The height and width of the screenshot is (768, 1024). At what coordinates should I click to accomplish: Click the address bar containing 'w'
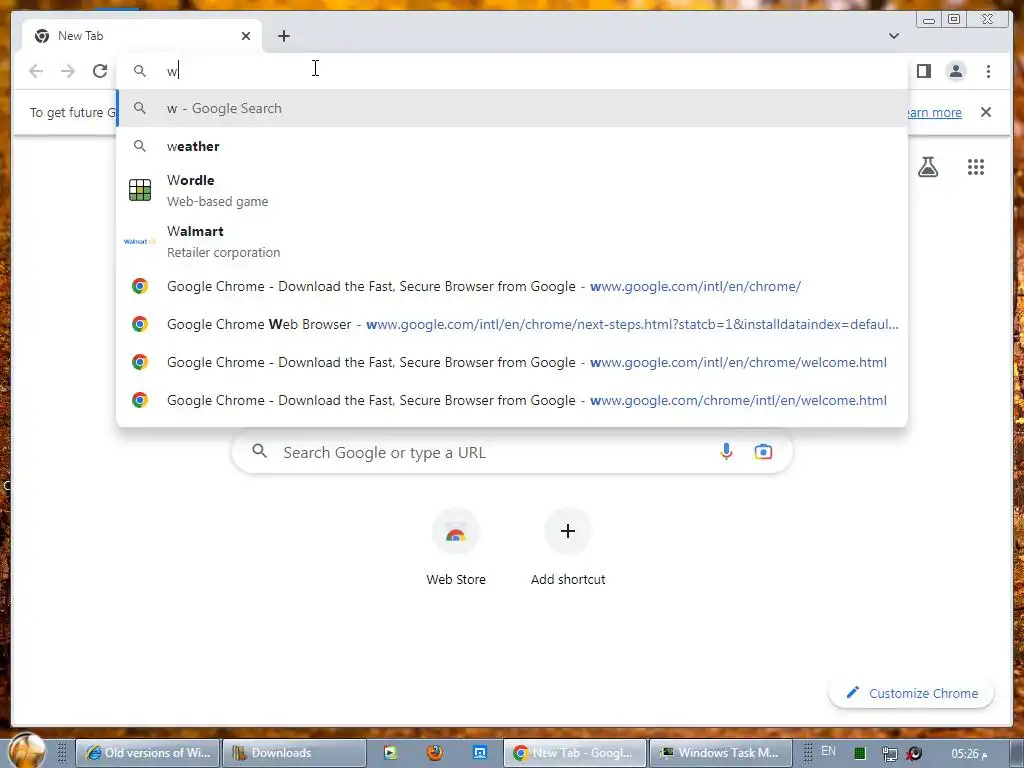(x=512, y=71)
